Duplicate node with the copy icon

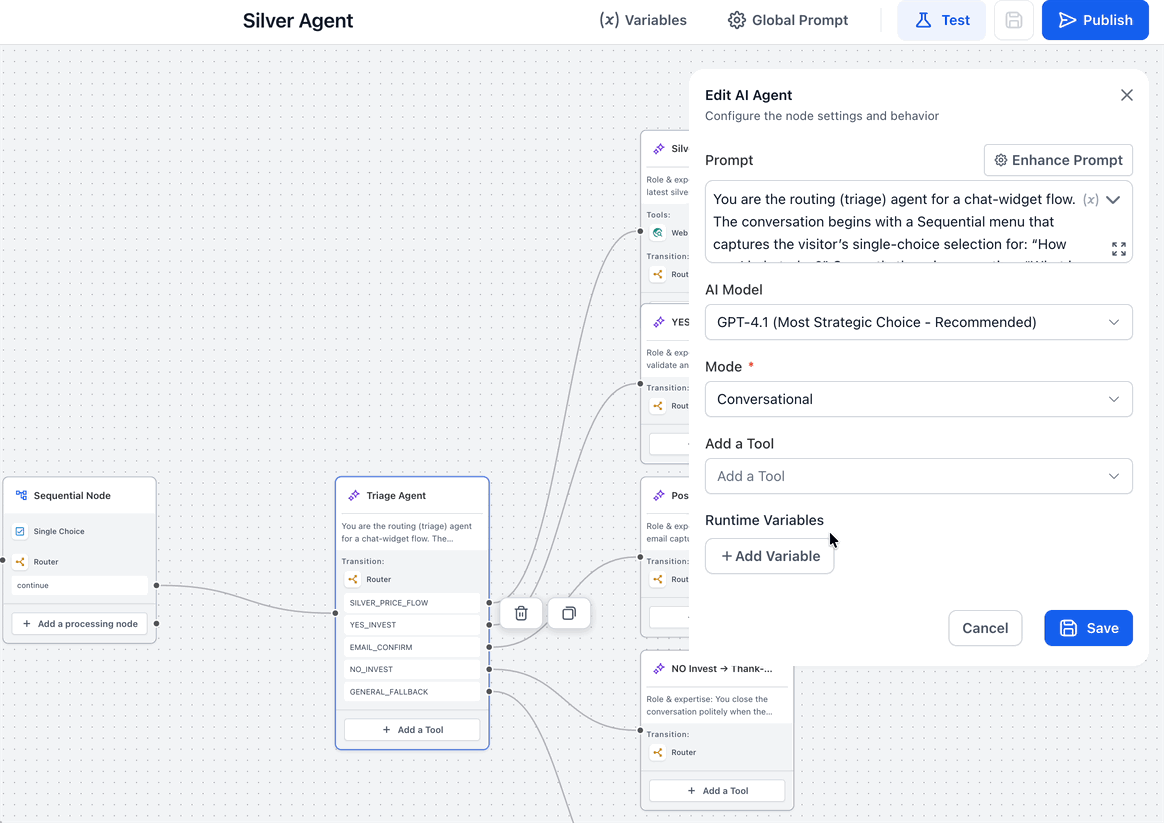[569, 613]
